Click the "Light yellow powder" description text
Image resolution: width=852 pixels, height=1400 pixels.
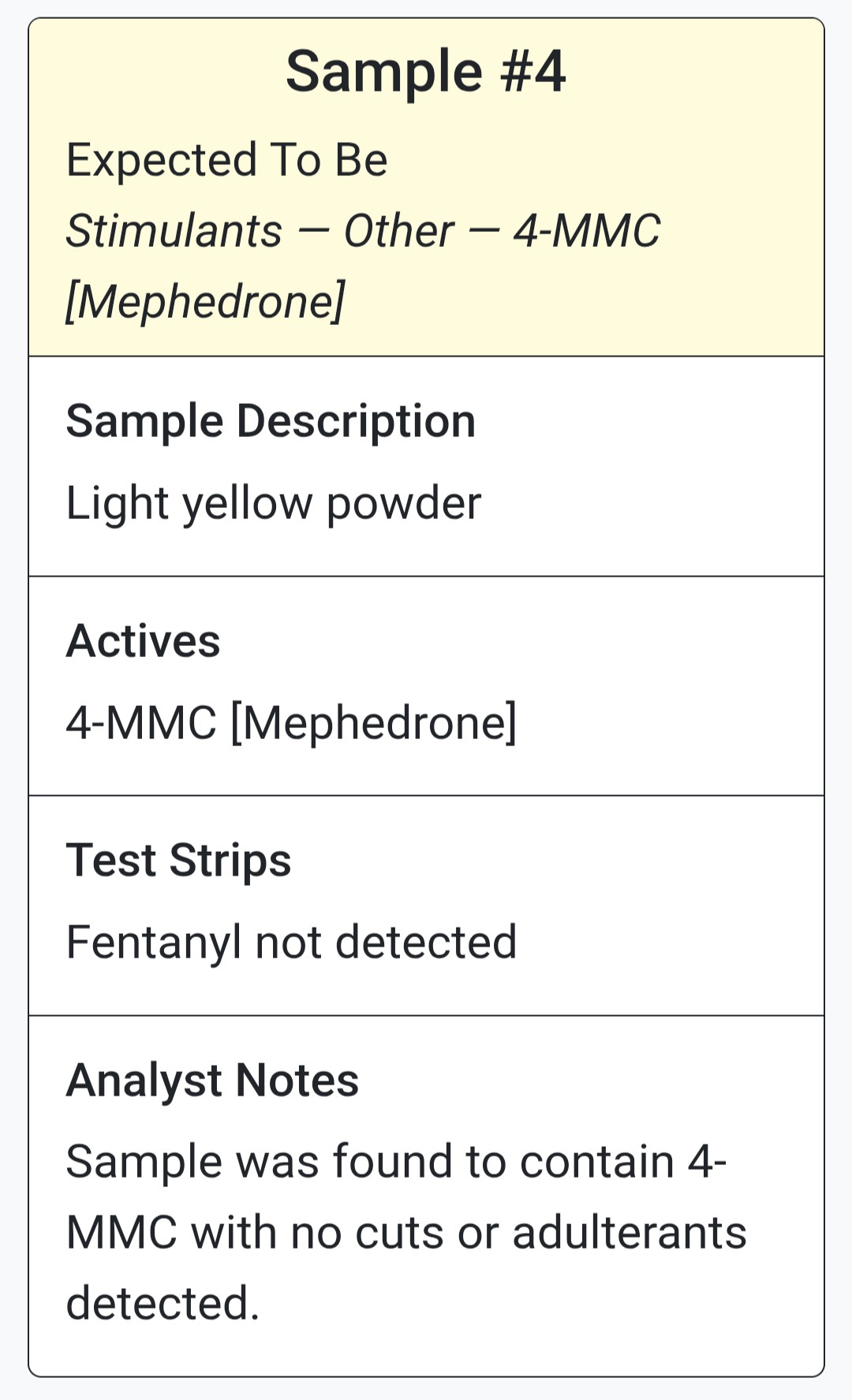[x=273, y=503]
